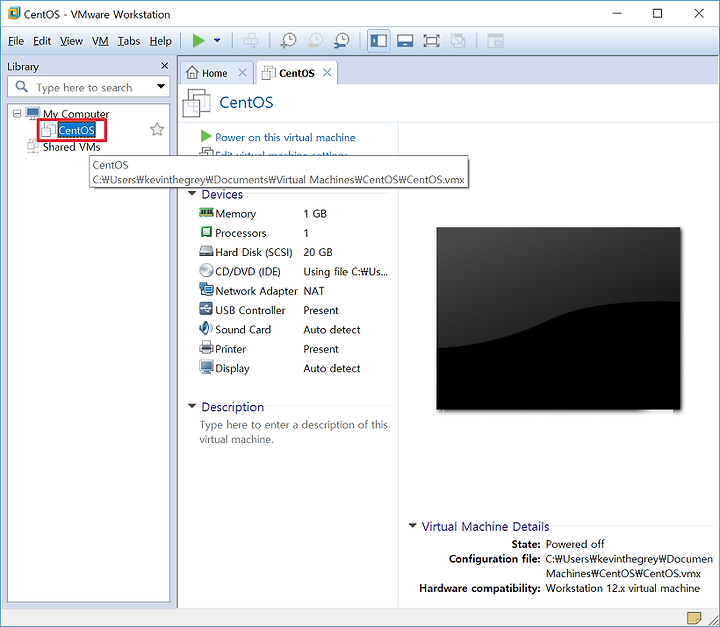Click the Processors device icon
Image resolution: width=720 pixels, height=627 pixels.
point(206,232)
